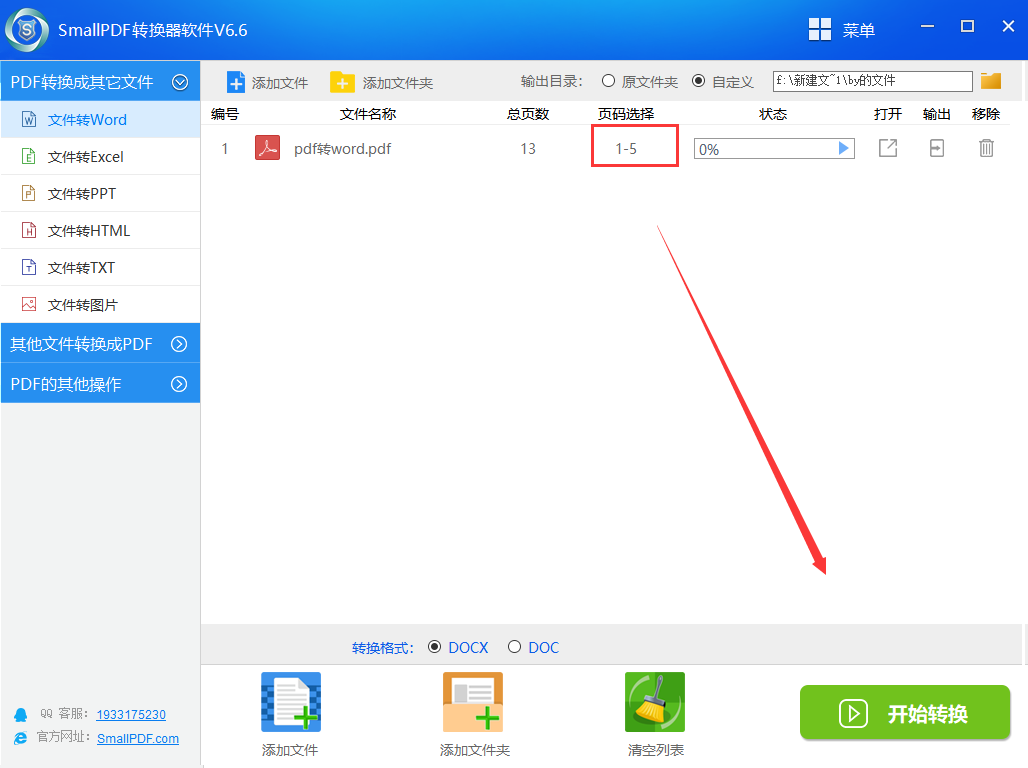Click the file name pdf转word.pdf
Screen dimensions: 1028x768
[342, 149]
